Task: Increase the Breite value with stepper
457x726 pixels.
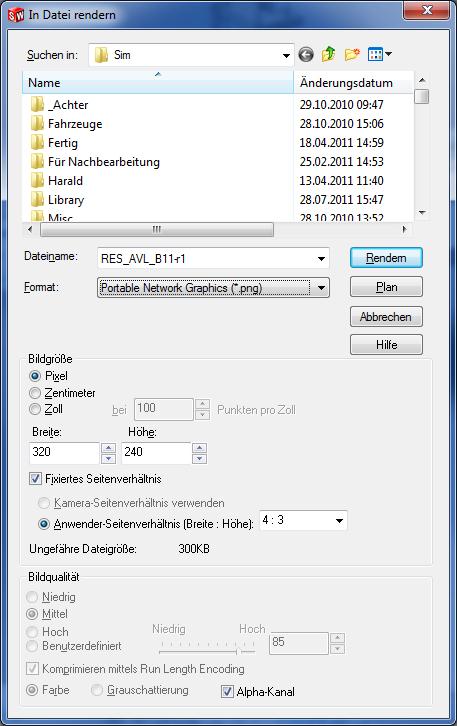Action: (108, 448)
